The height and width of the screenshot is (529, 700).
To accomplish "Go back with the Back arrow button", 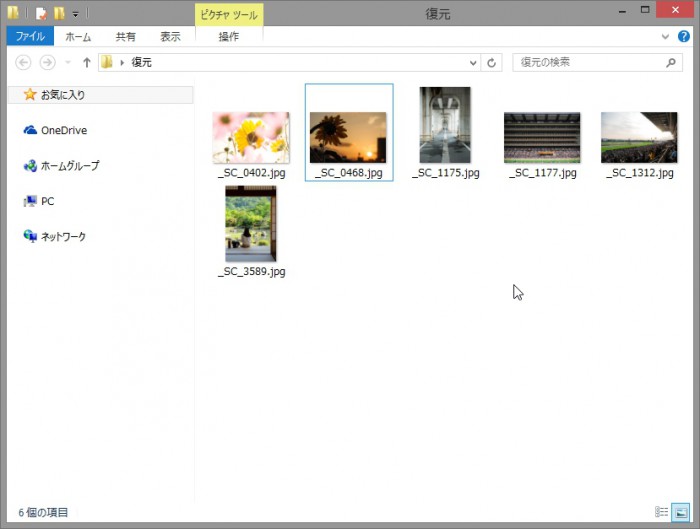I will [x=23, y=62].
